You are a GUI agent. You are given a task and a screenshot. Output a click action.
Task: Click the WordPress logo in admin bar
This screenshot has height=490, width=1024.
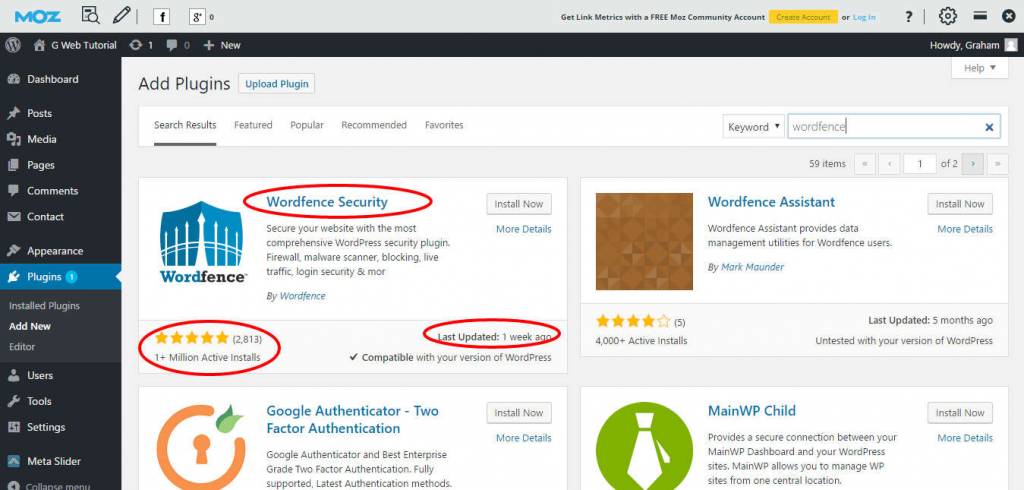[x=13, y=45]
